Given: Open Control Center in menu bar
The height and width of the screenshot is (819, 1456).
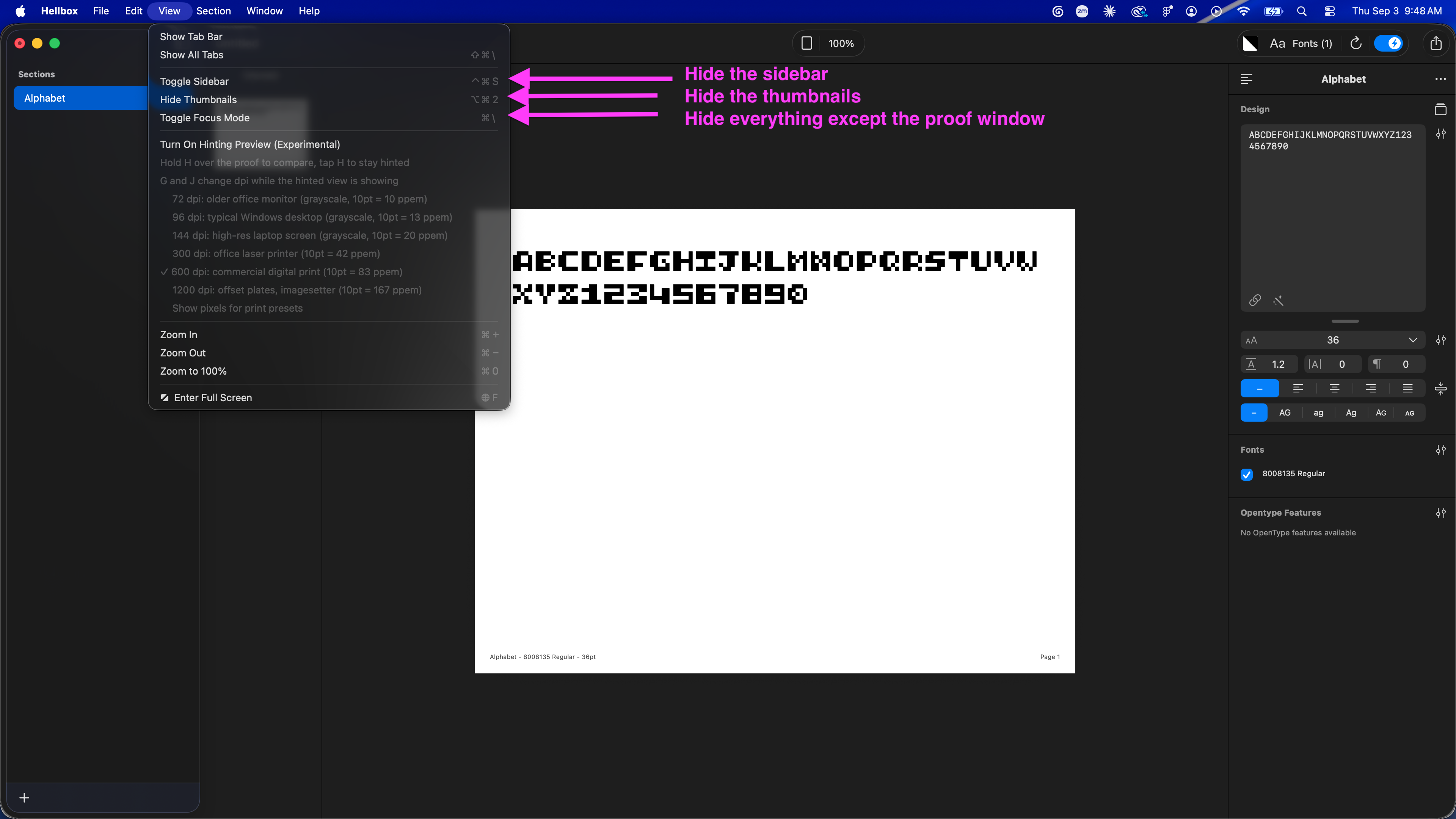Looking at the screenshot, I should (x=1329, y=11).
